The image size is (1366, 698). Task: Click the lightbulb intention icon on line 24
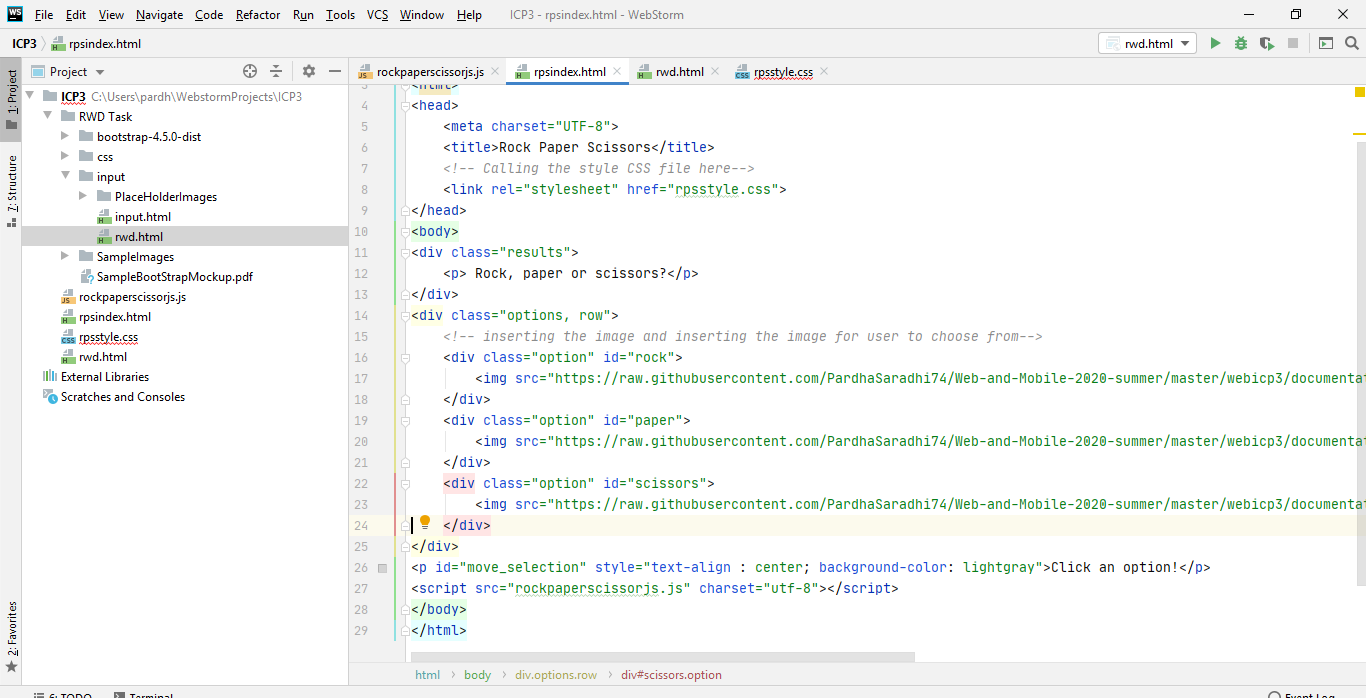(x=424, y=522)
